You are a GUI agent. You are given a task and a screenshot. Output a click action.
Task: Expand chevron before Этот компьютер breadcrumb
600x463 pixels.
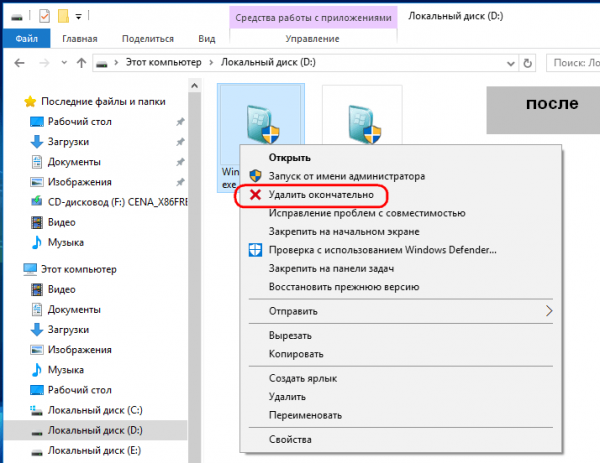tap(116, 63)
